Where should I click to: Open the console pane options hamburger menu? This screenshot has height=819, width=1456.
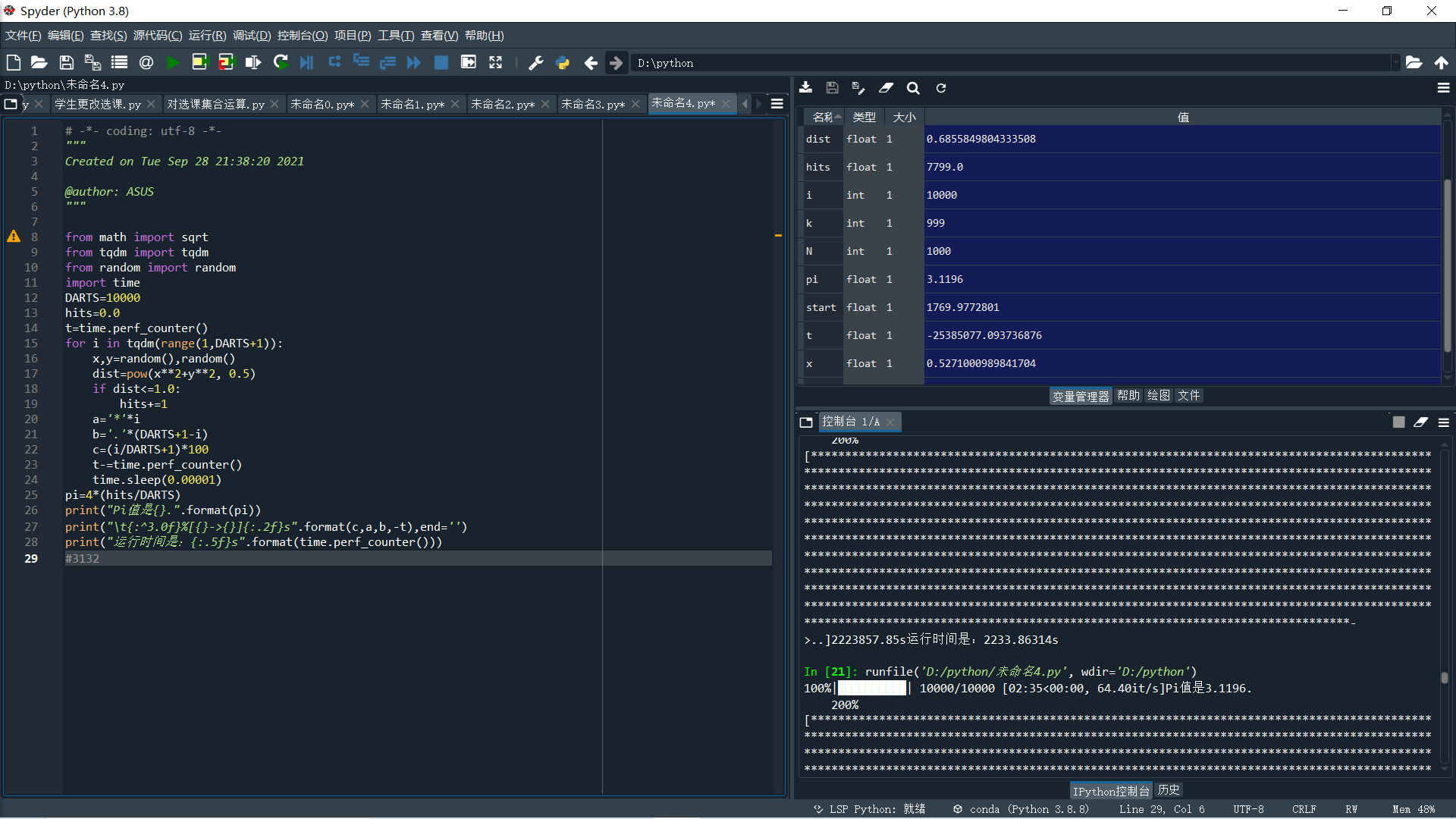coord(1444,422)
